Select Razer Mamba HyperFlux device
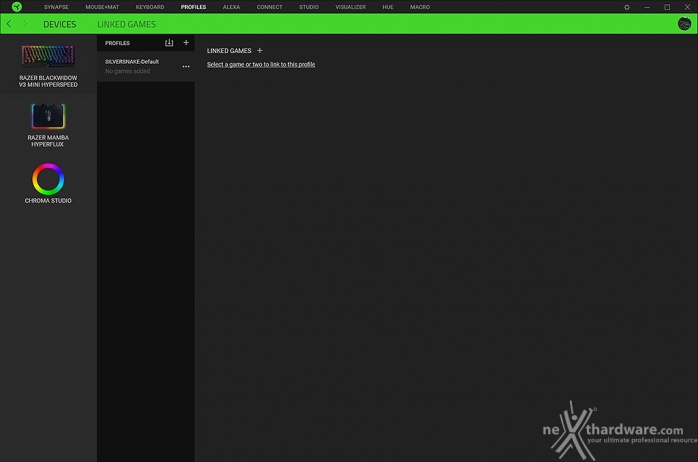698x462 pixels. (48, 125)
